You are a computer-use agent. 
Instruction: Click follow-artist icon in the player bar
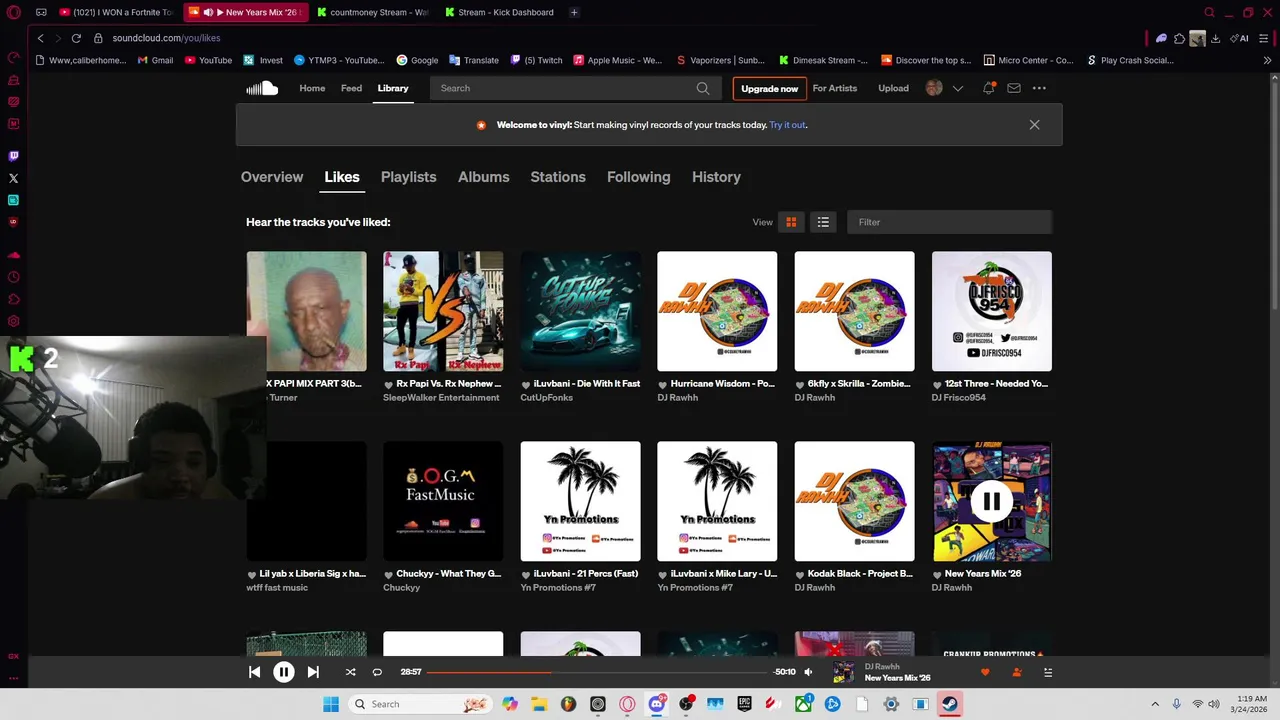click(1017, 672)
